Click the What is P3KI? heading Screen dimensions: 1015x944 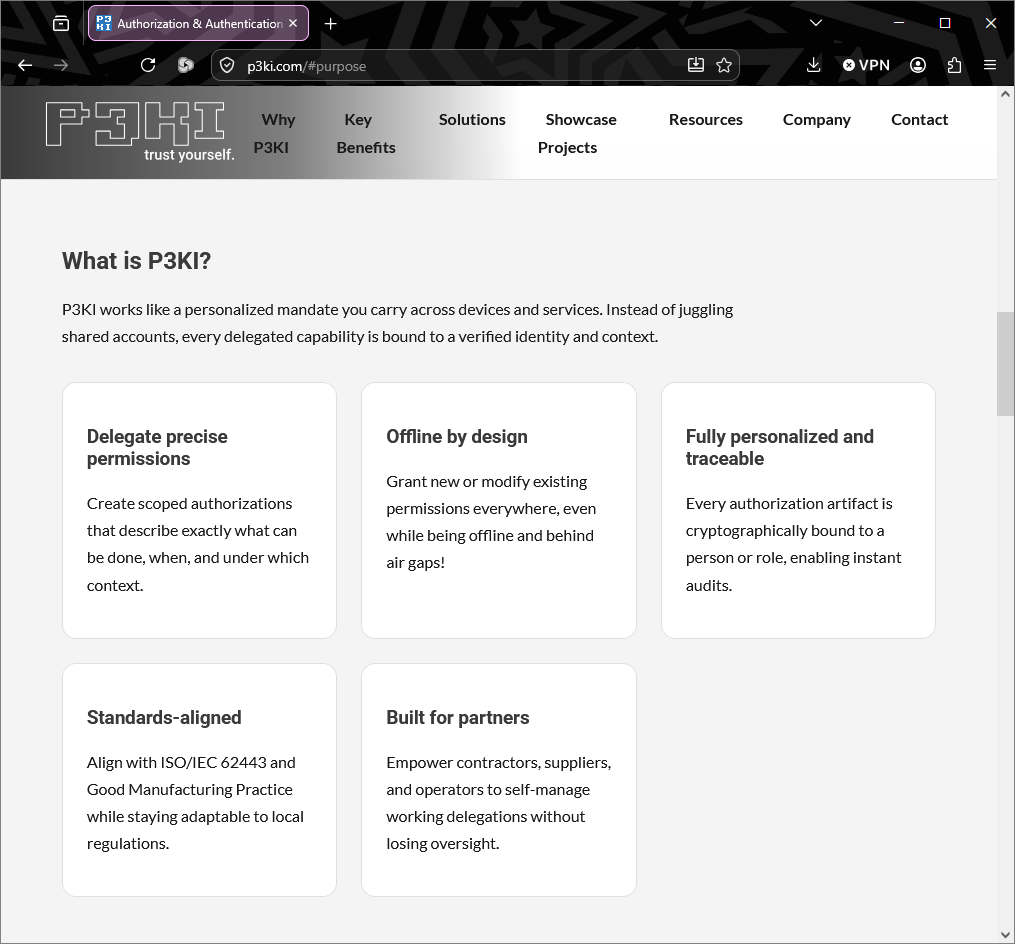click(137, 260)
